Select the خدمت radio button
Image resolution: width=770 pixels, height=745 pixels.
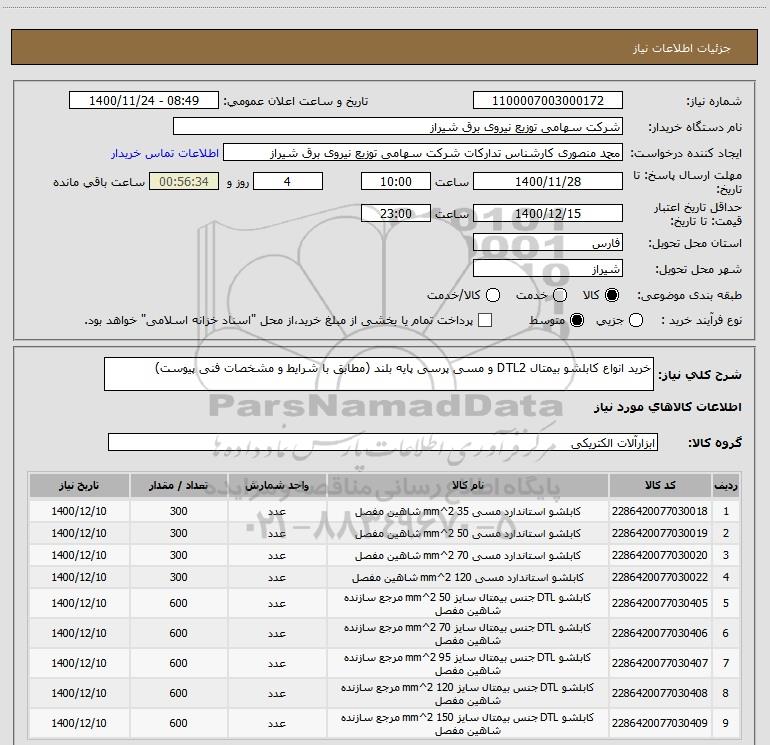(560, 295)
